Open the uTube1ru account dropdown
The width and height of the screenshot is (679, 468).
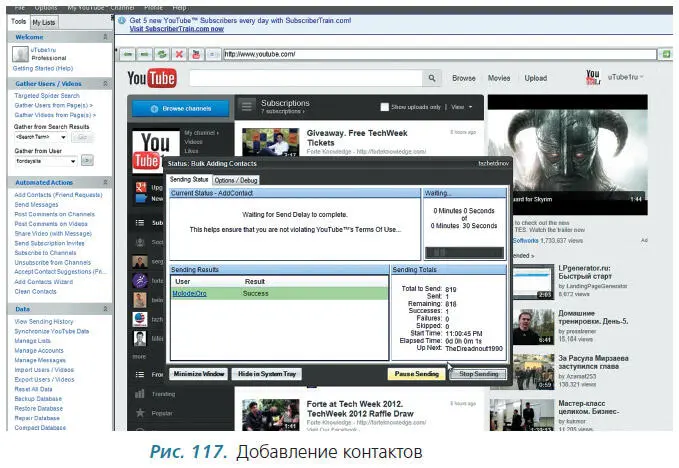[625, 77]
